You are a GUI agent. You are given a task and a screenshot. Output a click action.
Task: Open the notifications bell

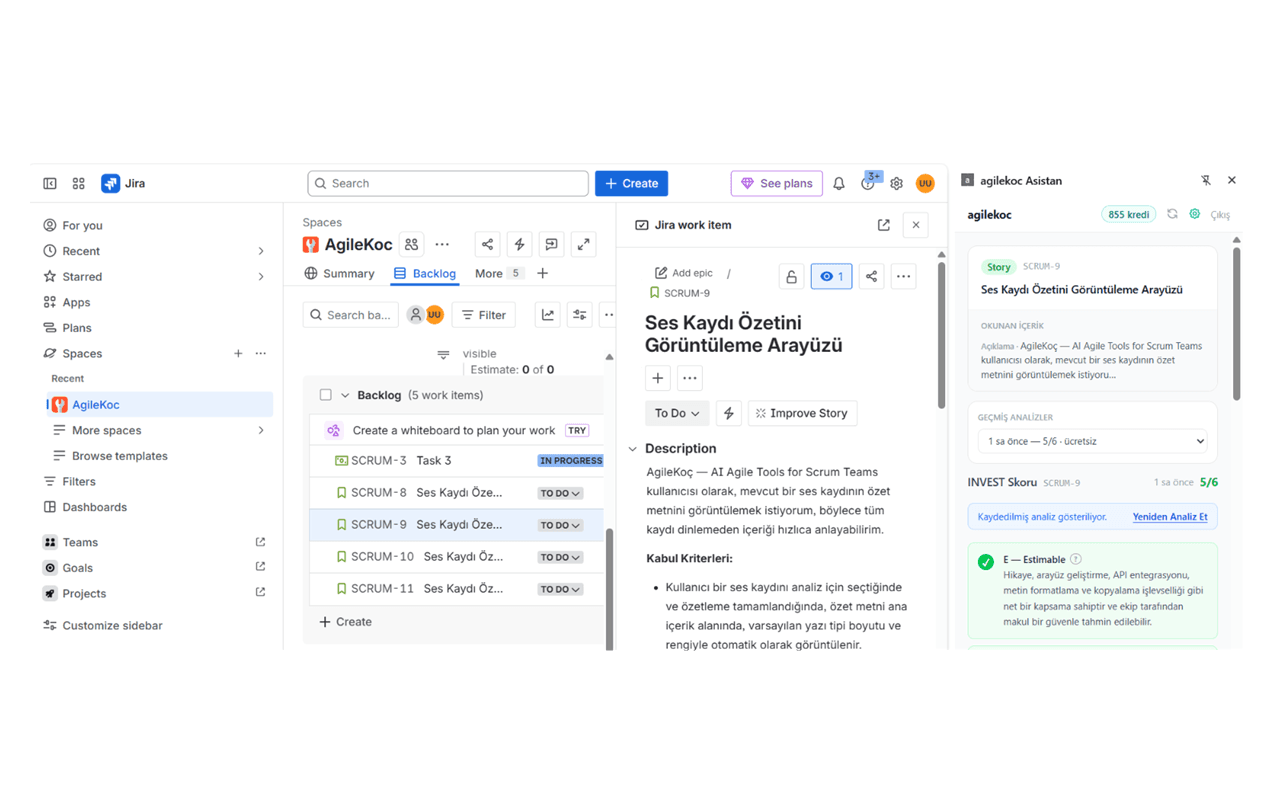tap(839, 183)
